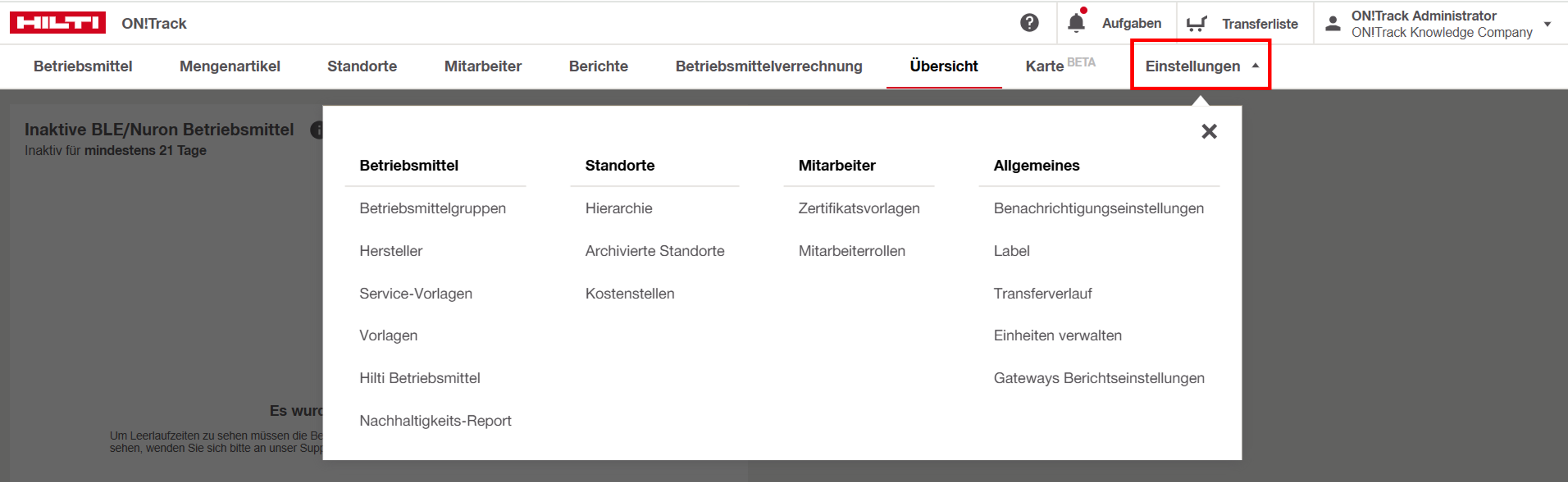Click the Transferliste cart icon
Screen dimensions: 1568x482
click(1196, 24)
